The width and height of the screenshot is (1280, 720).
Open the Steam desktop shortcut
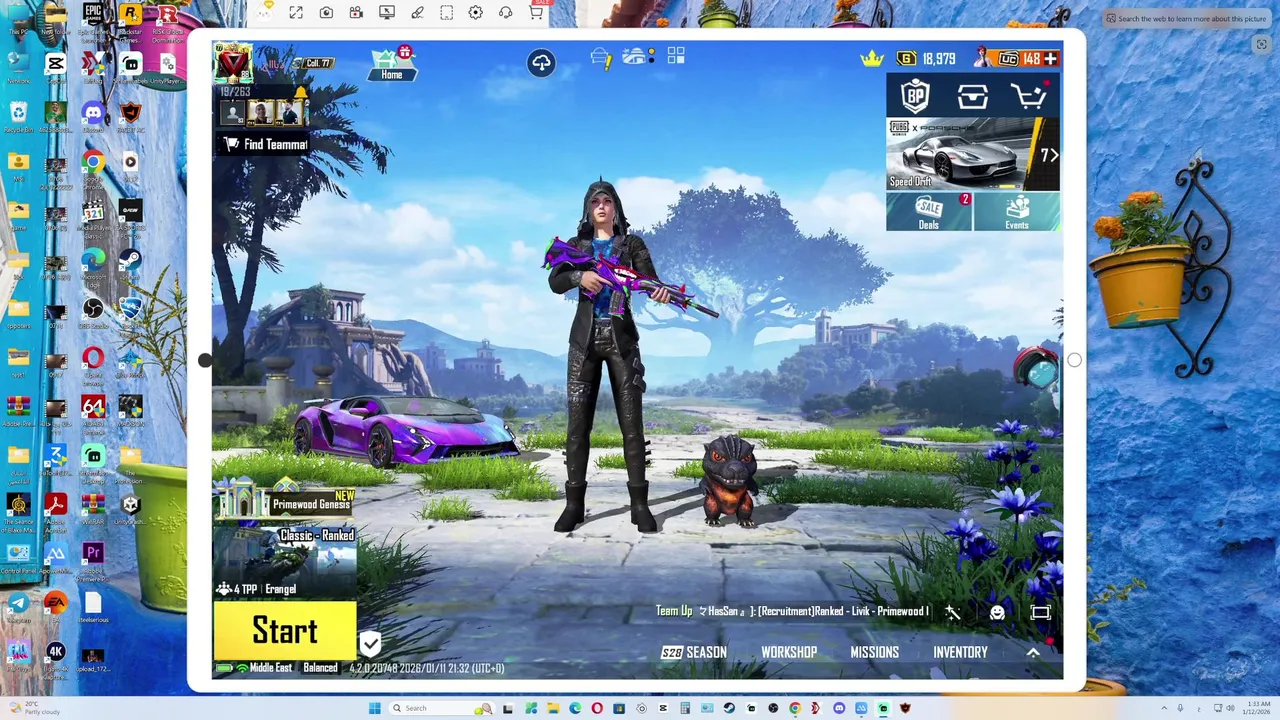point(130,264)
